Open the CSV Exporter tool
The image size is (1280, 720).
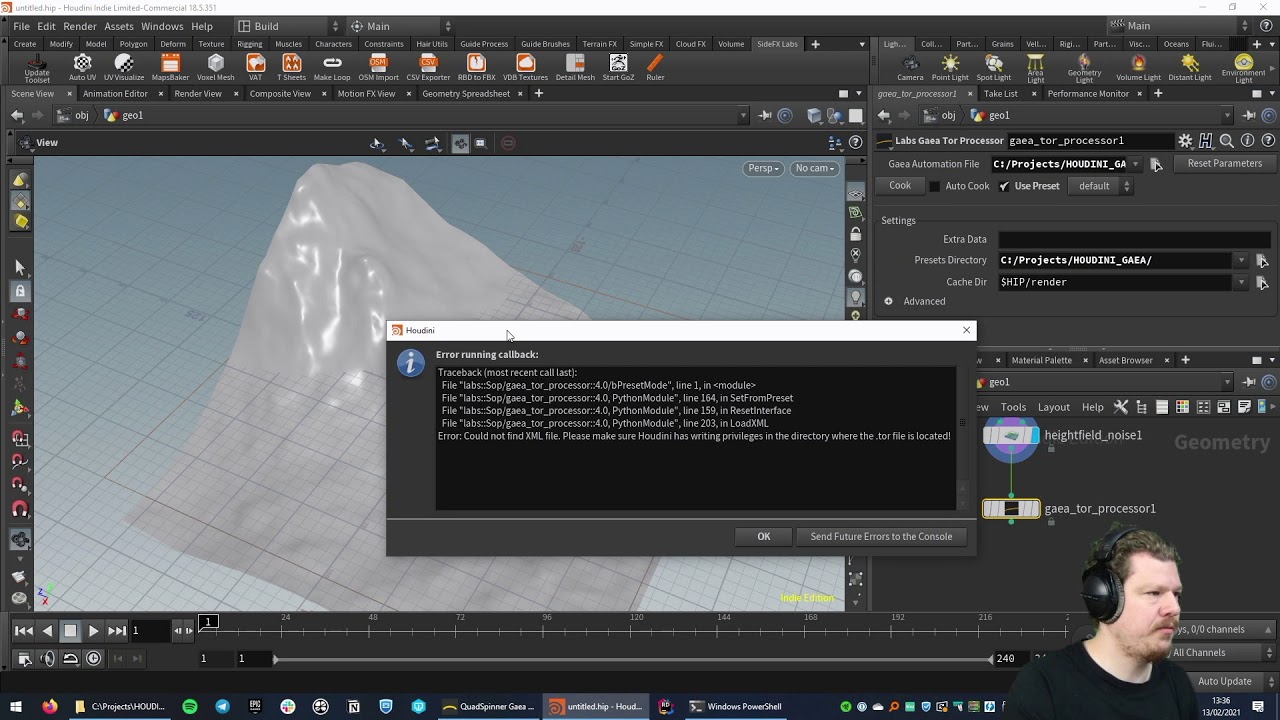pos(428,68)
